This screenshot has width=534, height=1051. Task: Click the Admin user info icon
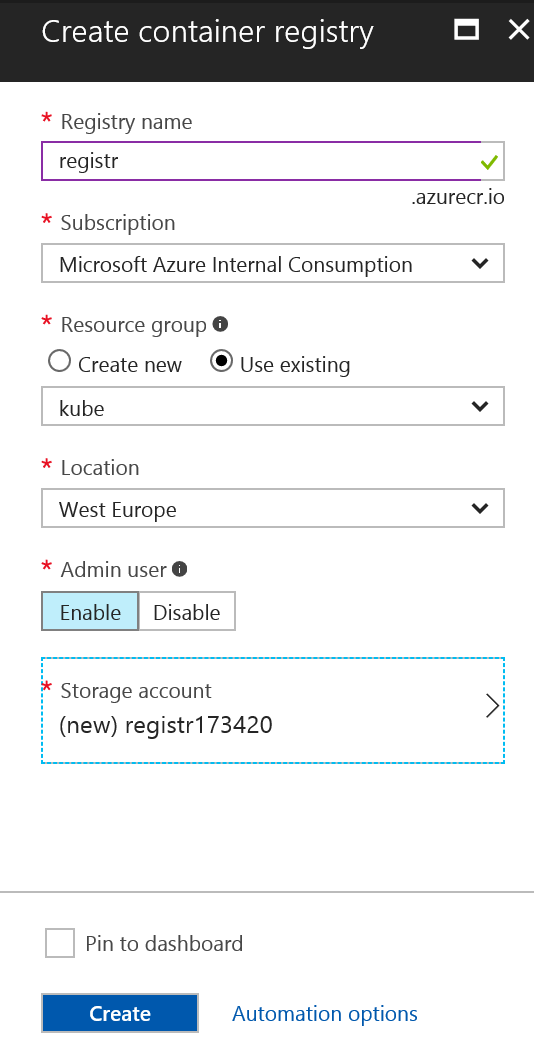pos(180,569)
